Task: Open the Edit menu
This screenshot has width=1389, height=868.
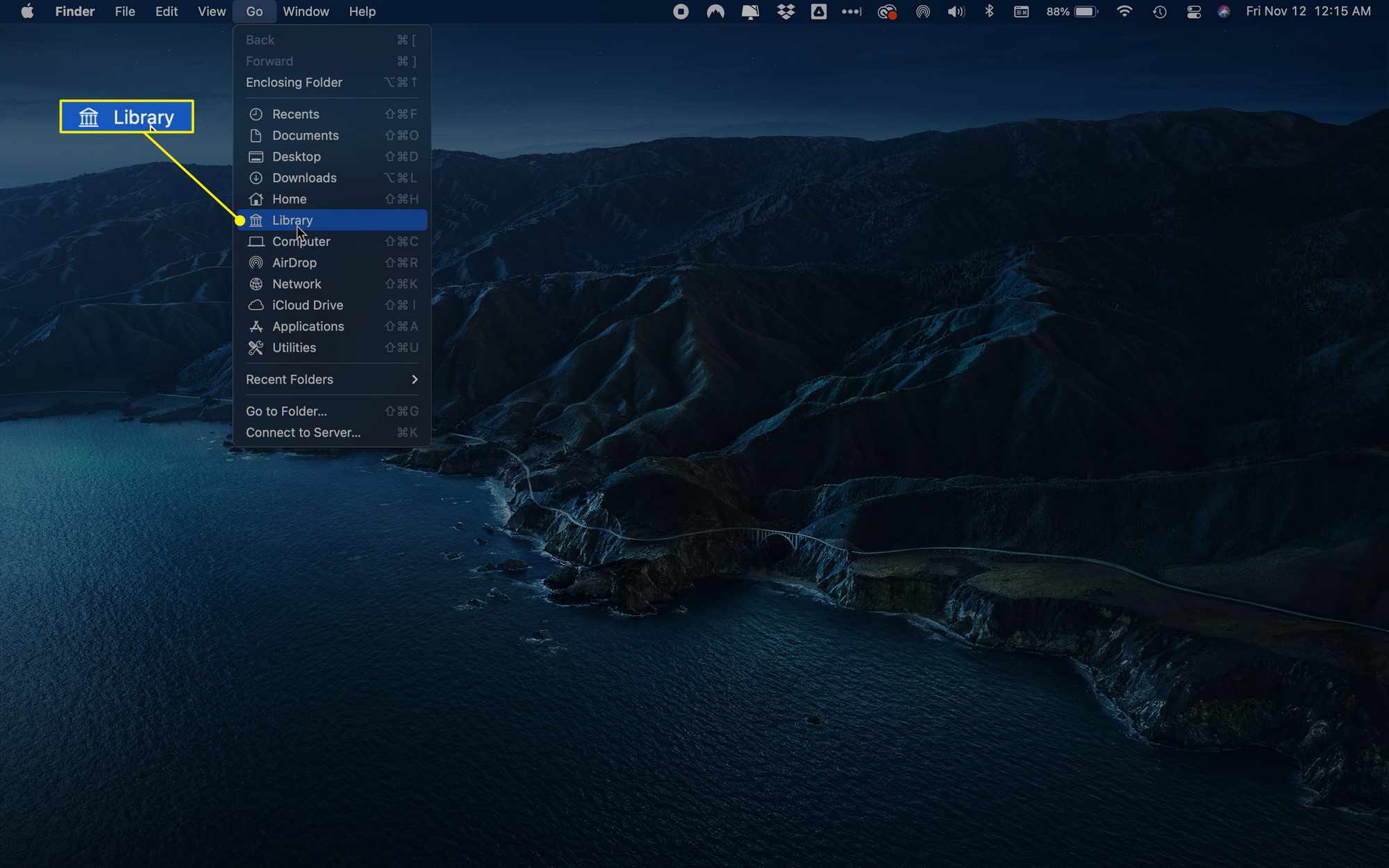Action: point(167,12)
